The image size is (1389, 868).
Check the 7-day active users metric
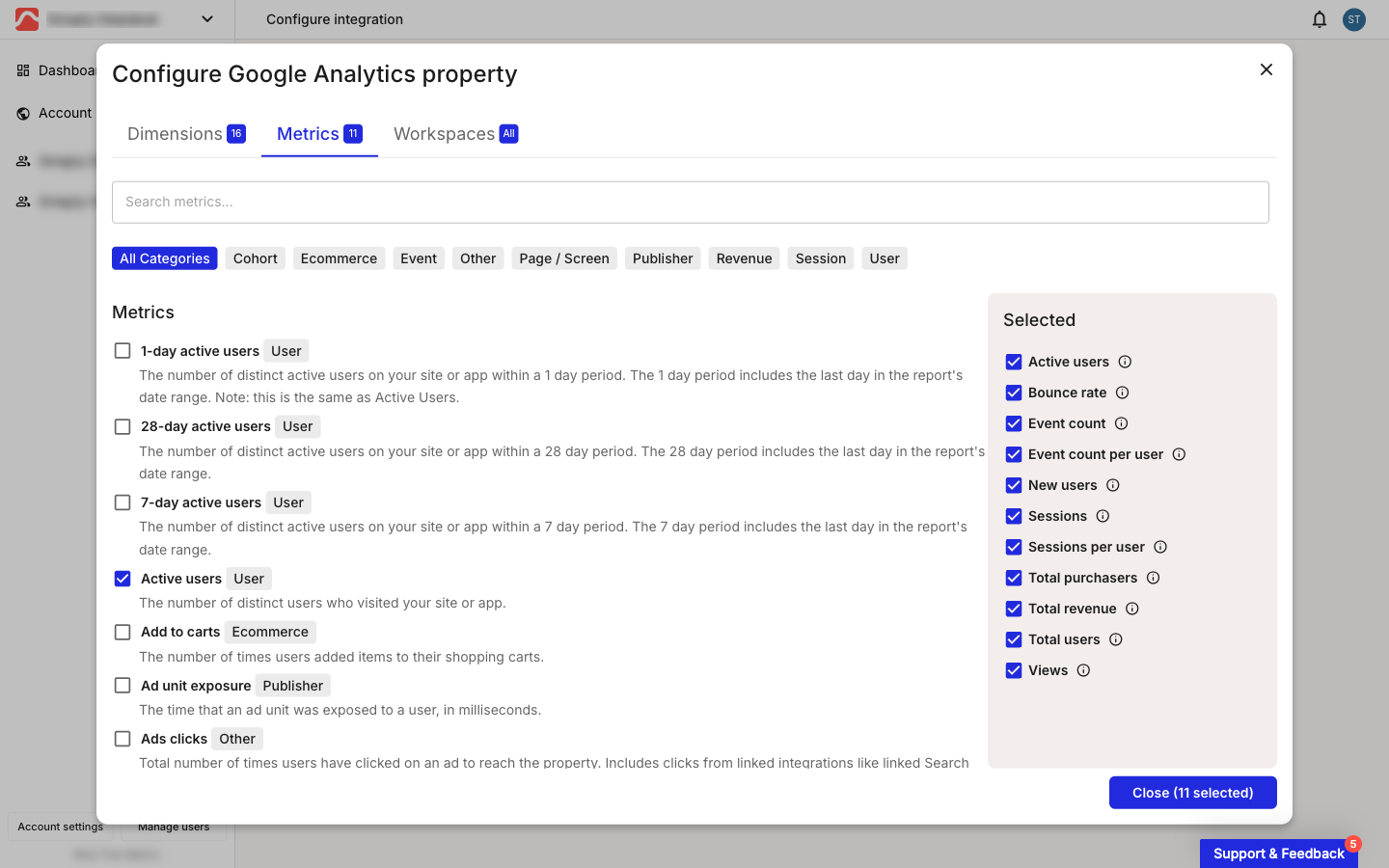[123, 502]
